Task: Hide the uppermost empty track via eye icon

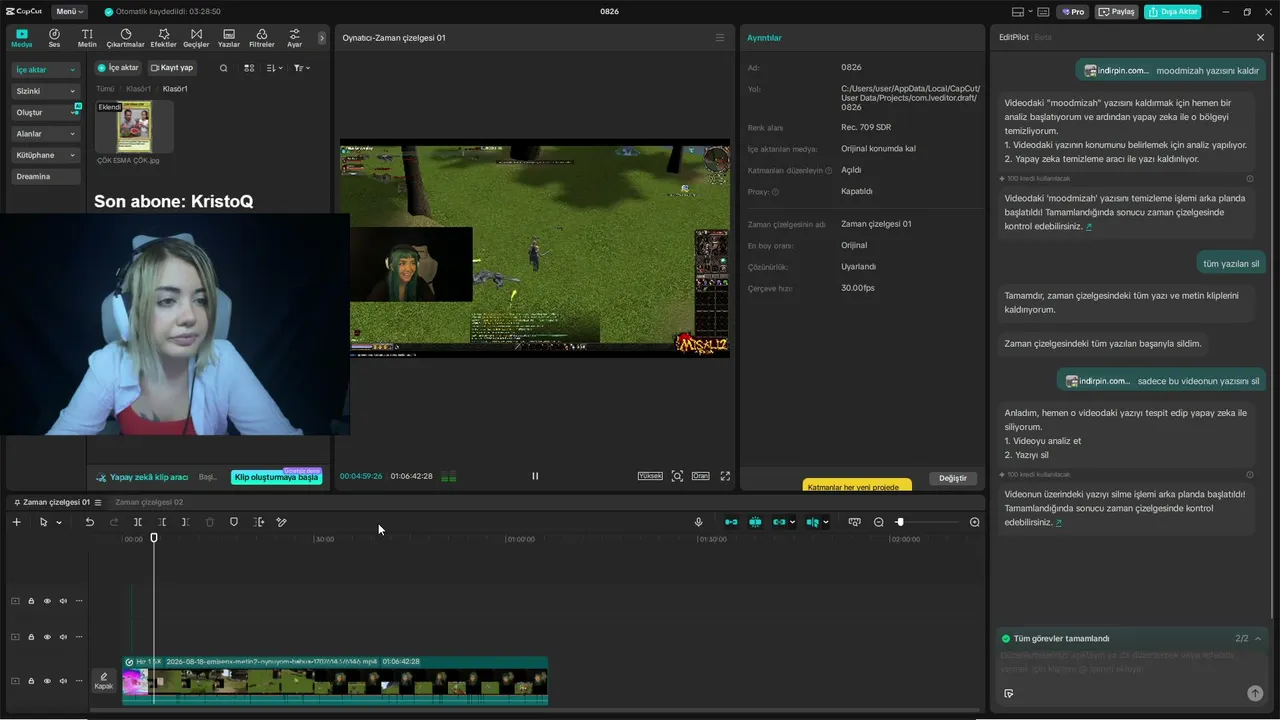Action: (x=47, y=601)
